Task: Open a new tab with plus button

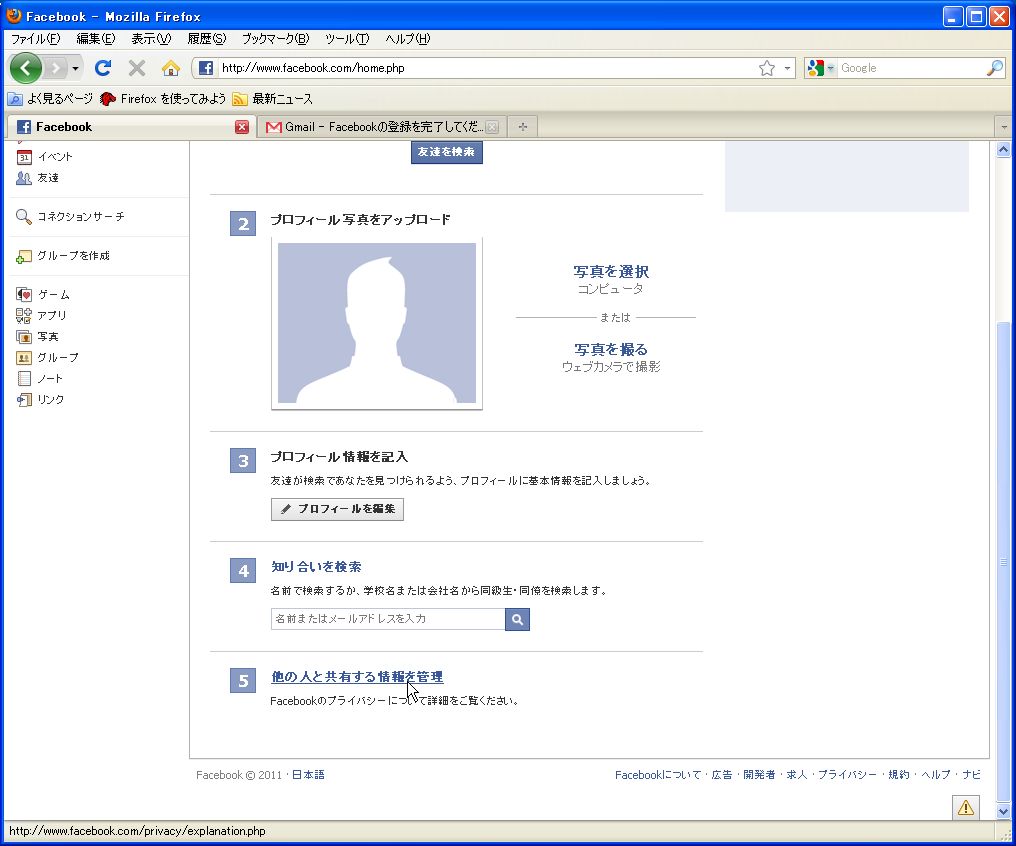Action: click(523, 127)
